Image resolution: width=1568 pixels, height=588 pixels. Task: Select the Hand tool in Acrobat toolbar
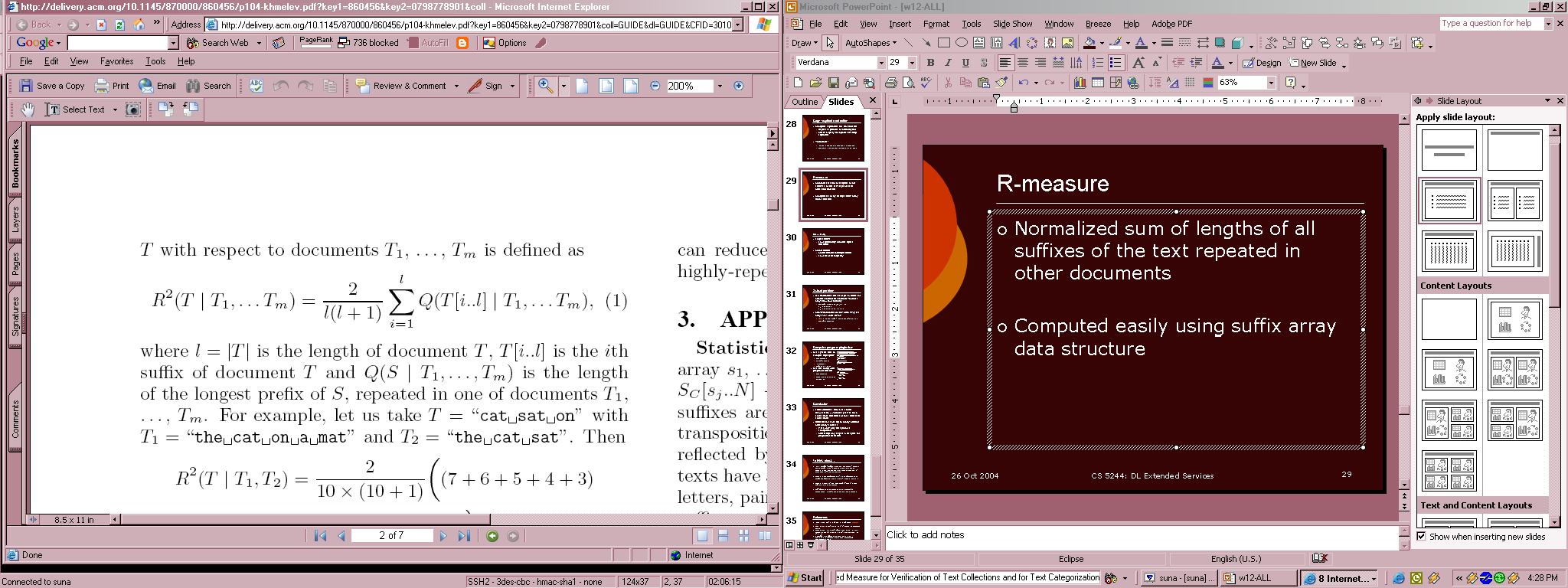pos(28,109)
